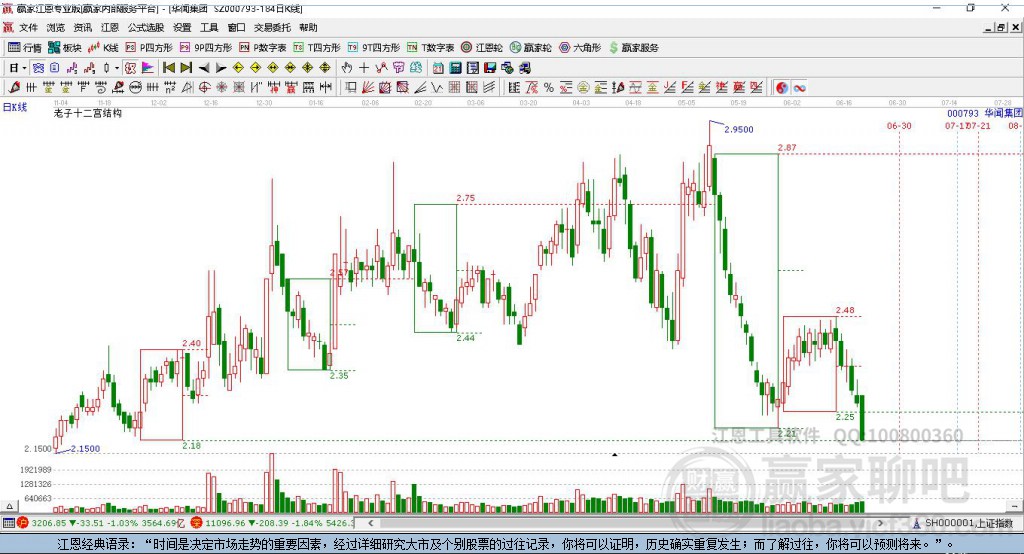The image size is (1024, 554).
Task: Click the red floppy save icon
Action: (x=490, y=68)
